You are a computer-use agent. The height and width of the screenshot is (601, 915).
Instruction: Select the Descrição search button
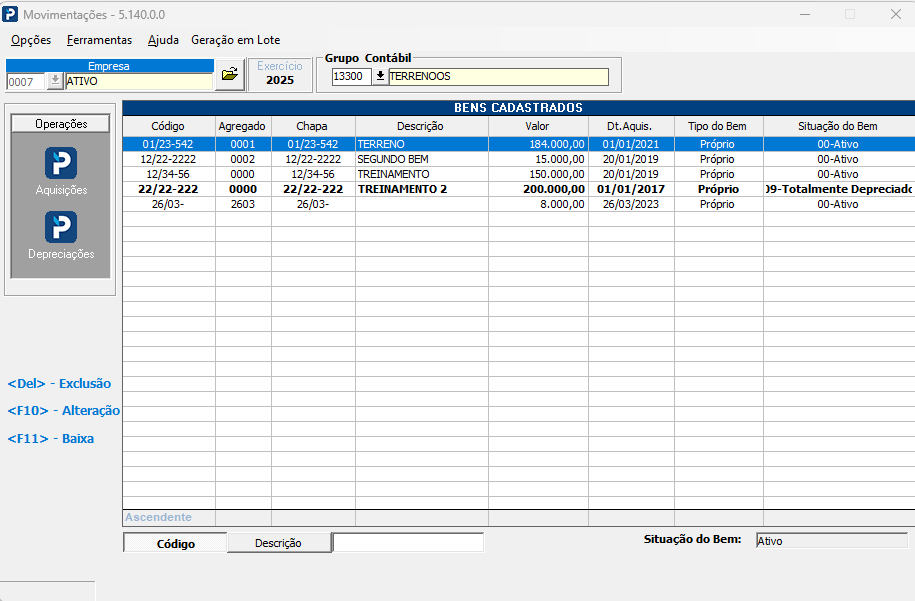point(278,543)
